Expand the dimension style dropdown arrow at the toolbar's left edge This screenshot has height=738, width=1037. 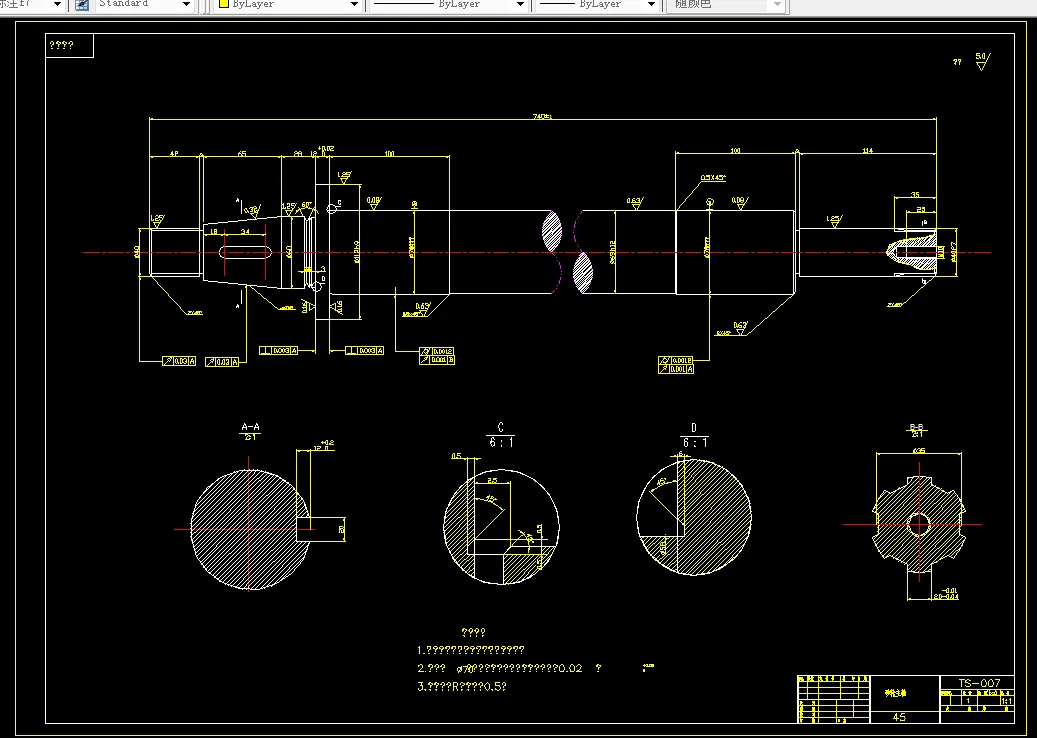click(57, 5)
